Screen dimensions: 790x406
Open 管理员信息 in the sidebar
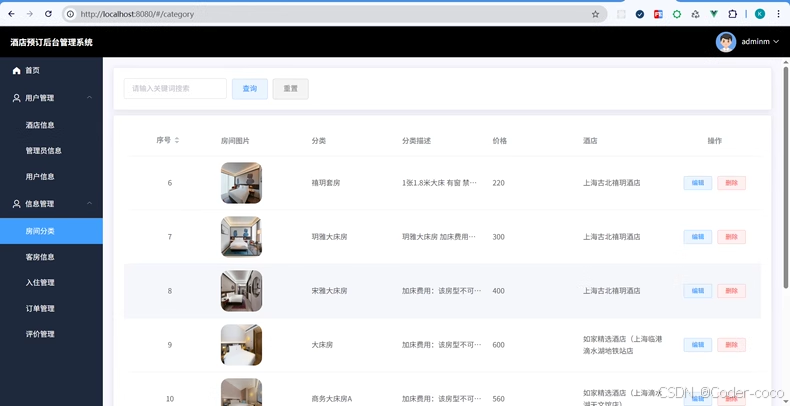pyautogui.click(x=51, y=151)
